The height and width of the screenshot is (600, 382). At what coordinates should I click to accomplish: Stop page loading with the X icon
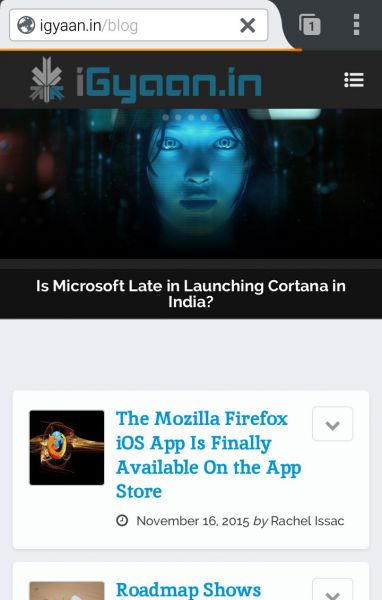(248, 26)
